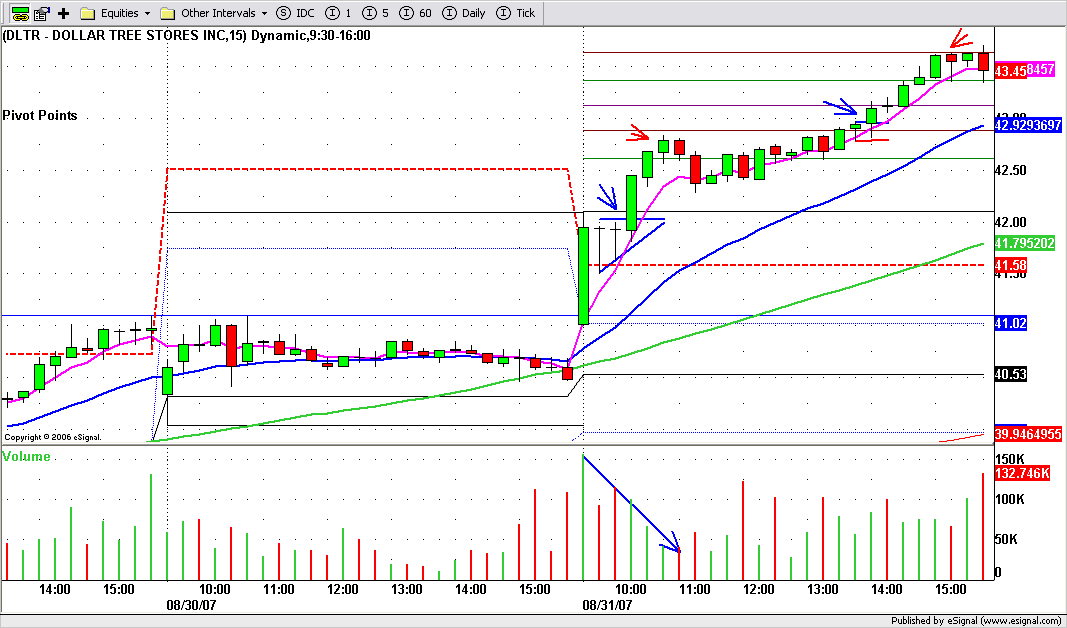Click the Volume study label
Viewport: 1067px width, 628px height.
tap(27, 457)
